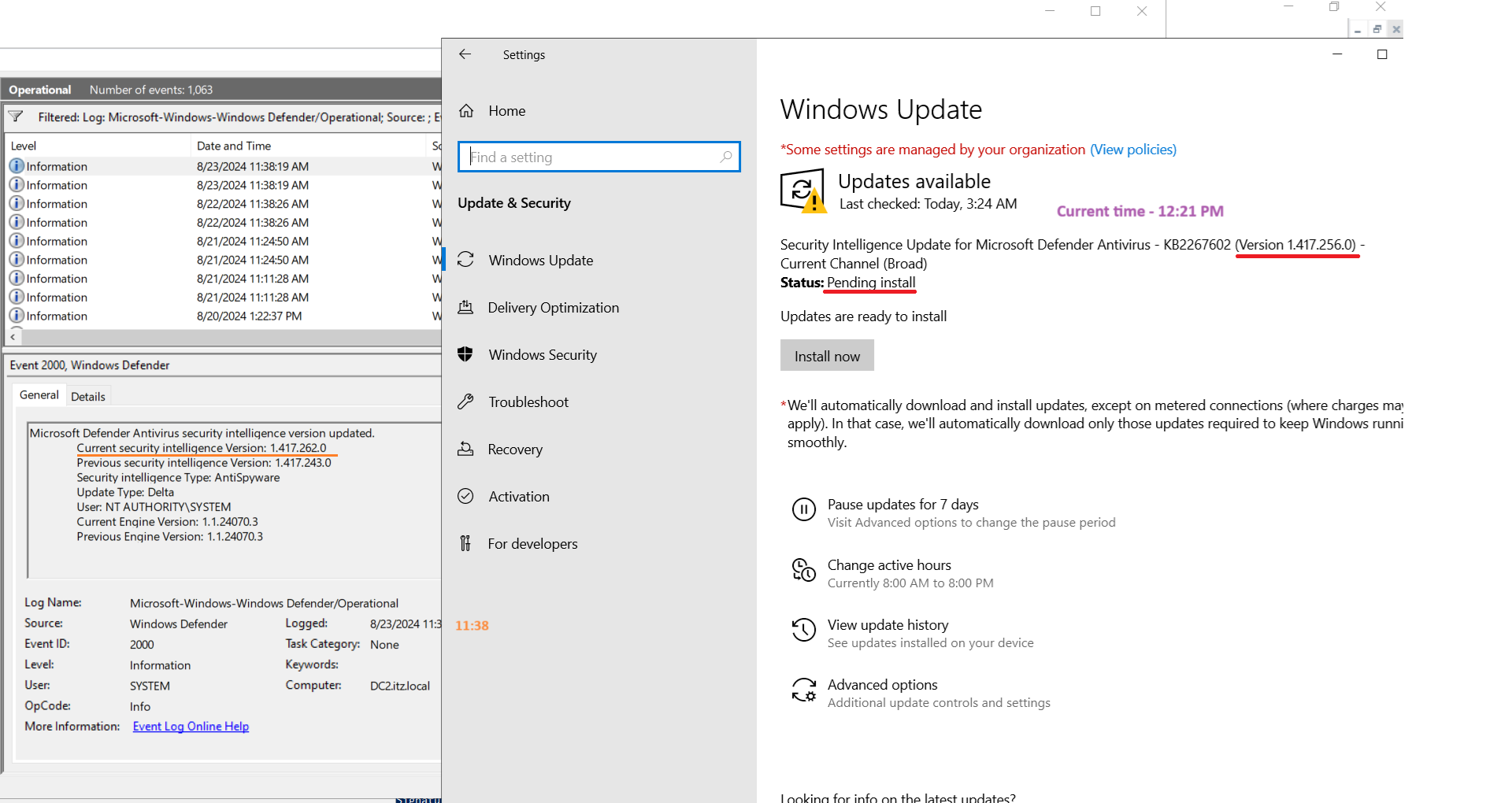Select event row 8/21/2024 11:11:28 AM last entry
Image resolution: width=1512 pixels, height=803 pixels.
224,298
